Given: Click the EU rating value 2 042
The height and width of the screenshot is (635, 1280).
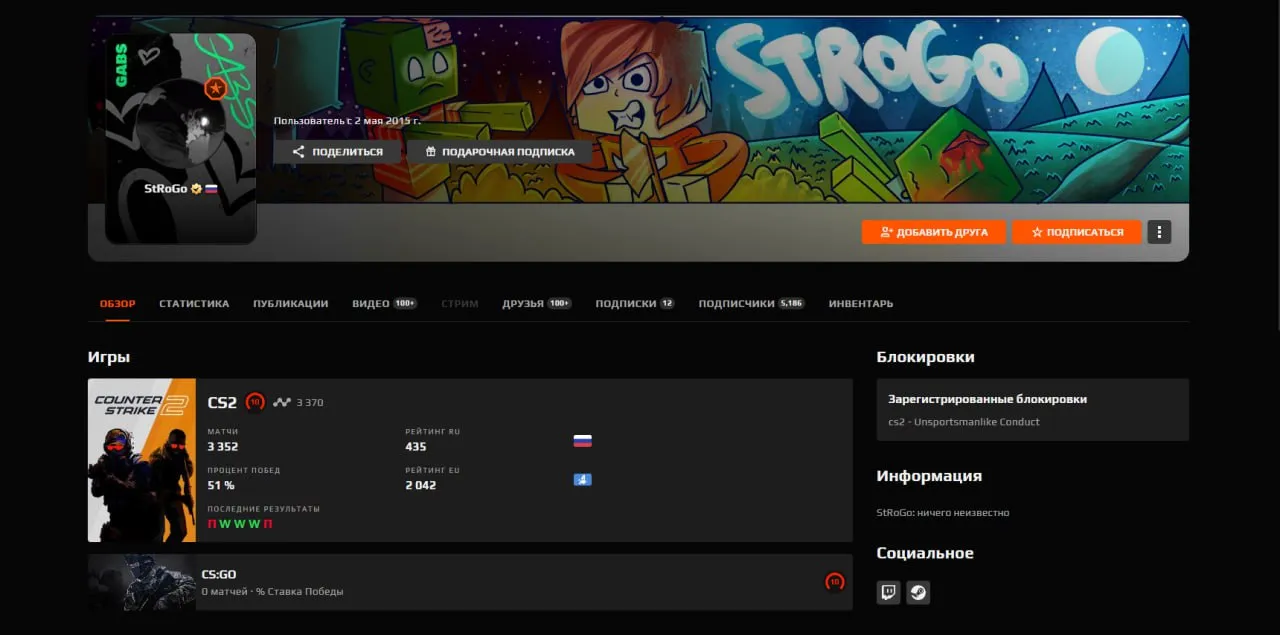Looking at the screenshot, I should tap(421, 486).
